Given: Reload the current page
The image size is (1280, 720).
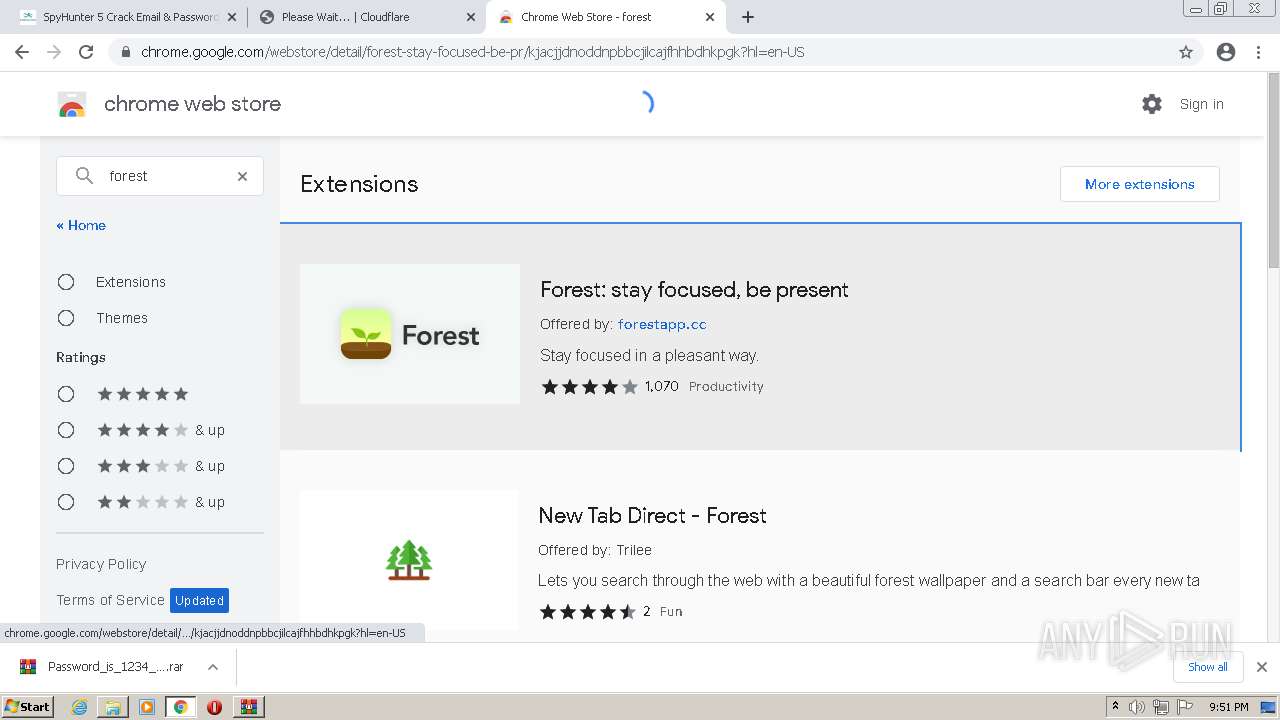Looking at the screenshot, I should [x=86, y=52].
